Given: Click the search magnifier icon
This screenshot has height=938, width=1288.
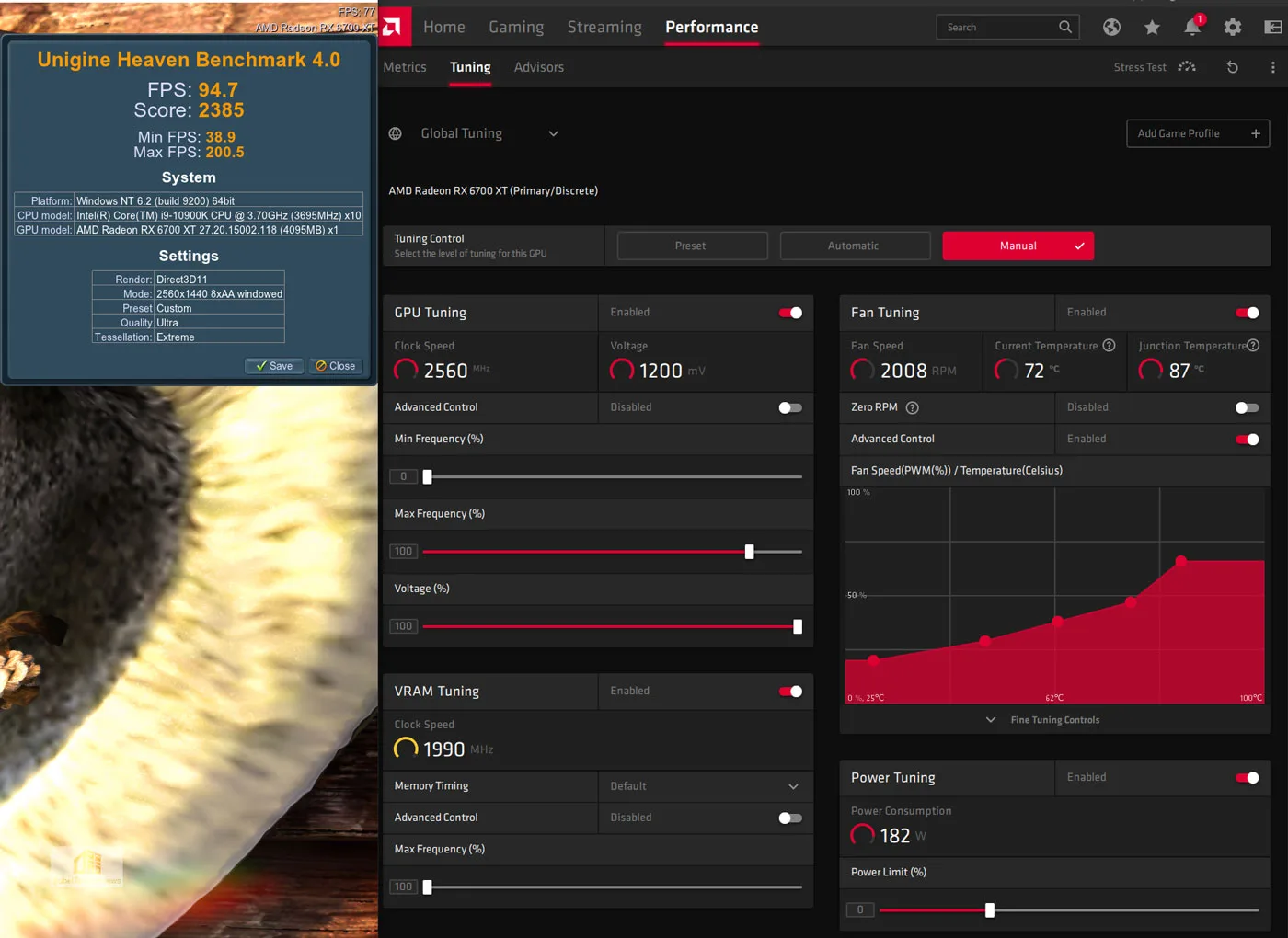Looking at the screenshot, I should 1065,27.
